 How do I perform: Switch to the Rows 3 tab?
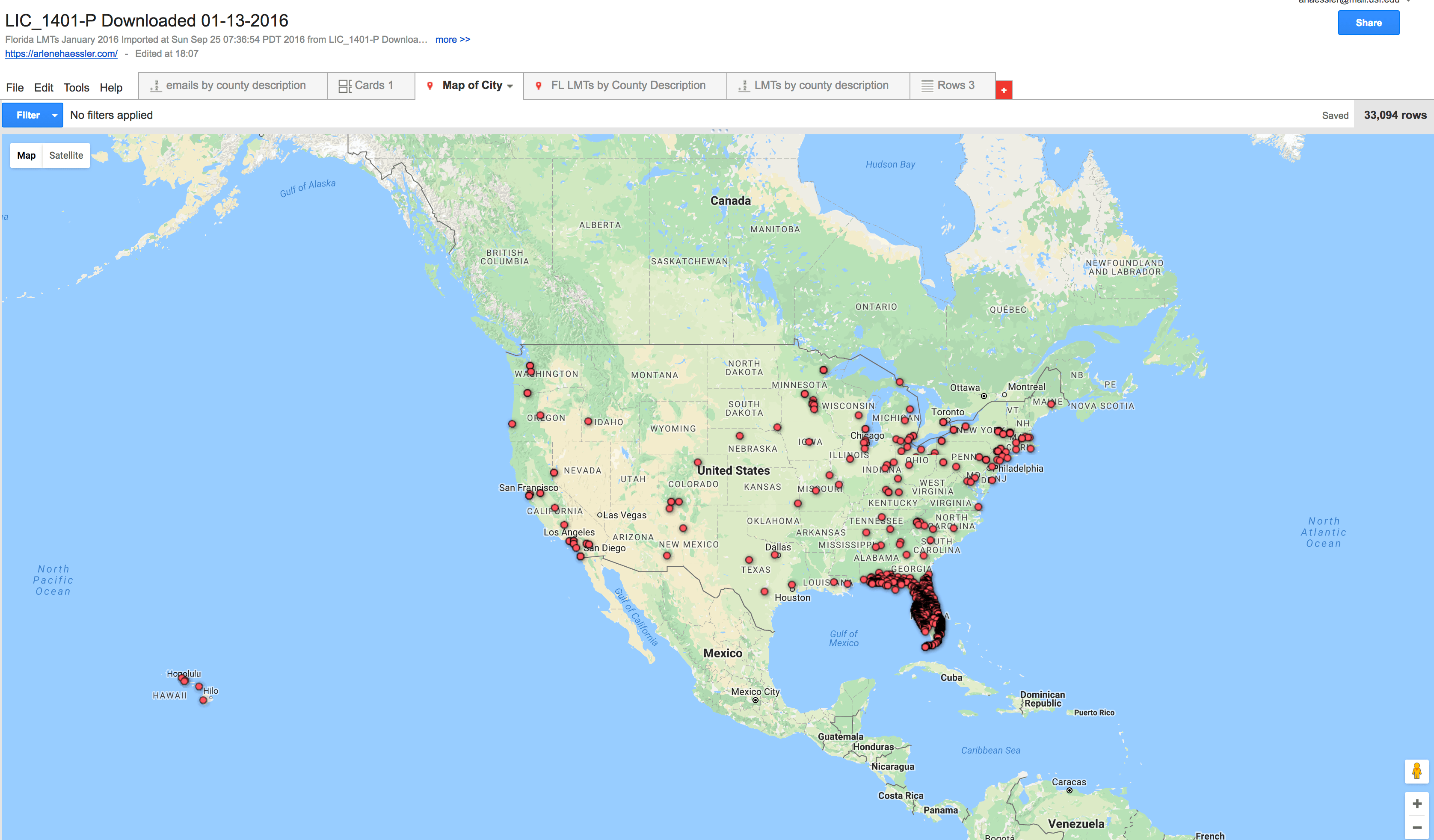coord(954,85)
